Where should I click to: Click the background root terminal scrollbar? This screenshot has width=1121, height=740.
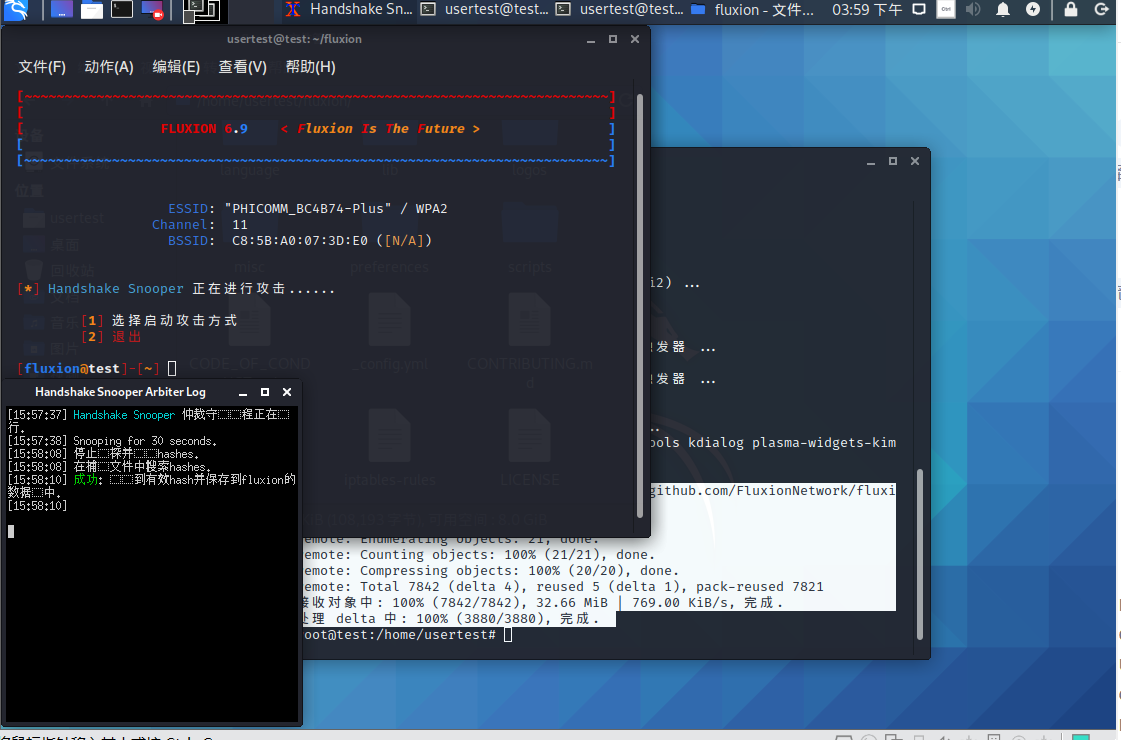(x=919, y=554)
